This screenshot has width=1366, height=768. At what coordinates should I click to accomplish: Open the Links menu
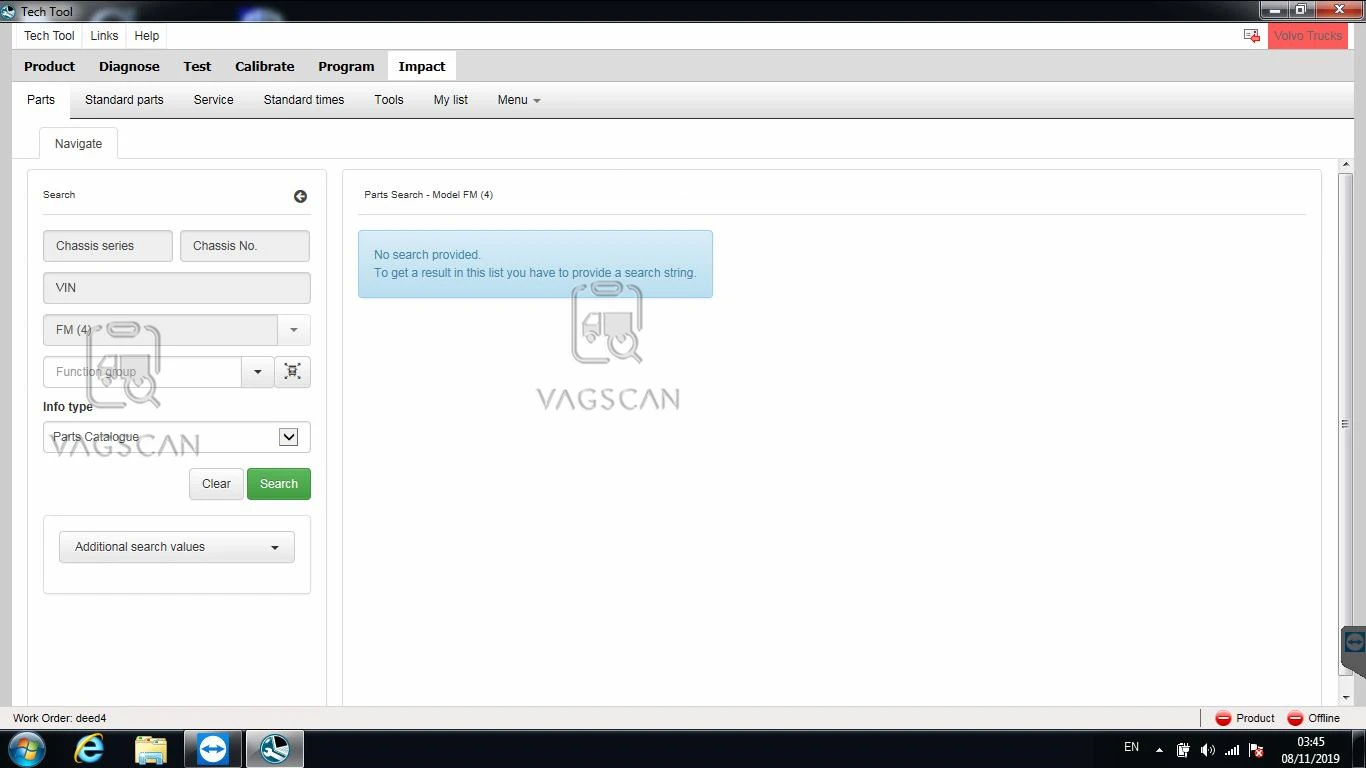(x=104, y=36)
